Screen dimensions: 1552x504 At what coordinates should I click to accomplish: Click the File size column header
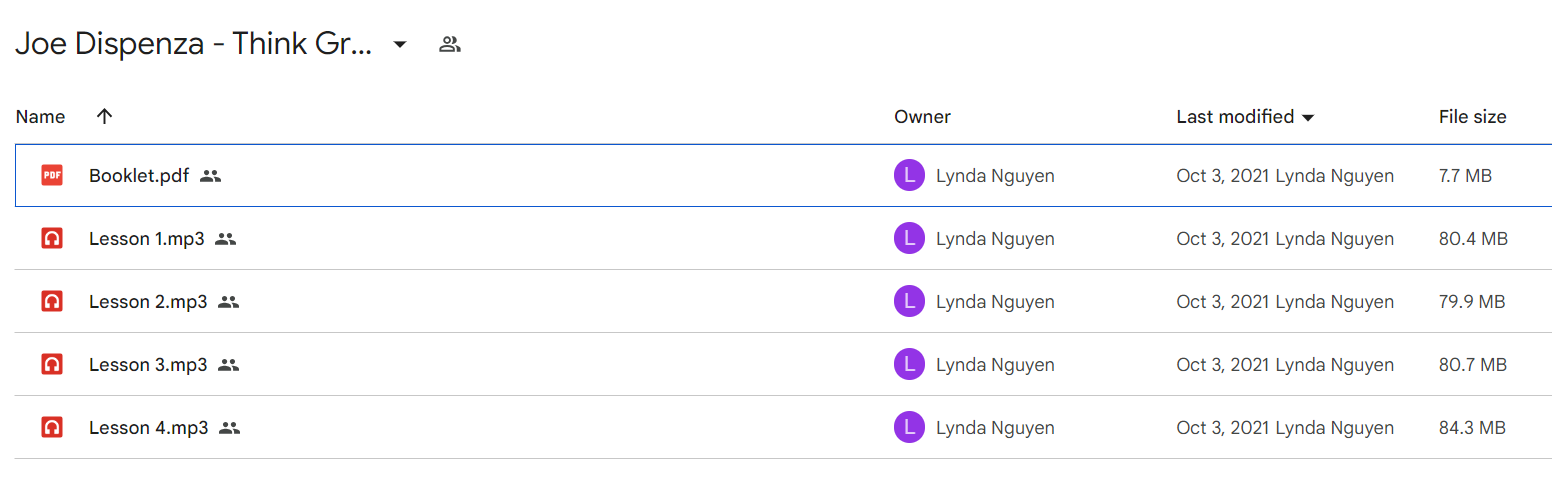(1472, 117)
